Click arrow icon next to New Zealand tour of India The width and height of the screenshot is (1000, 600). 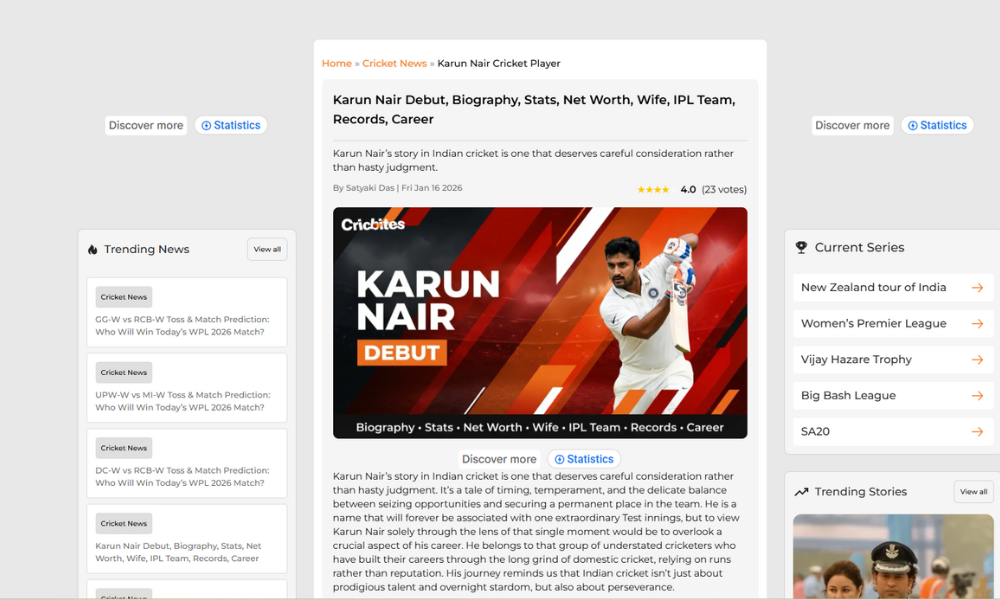point(977,288)
